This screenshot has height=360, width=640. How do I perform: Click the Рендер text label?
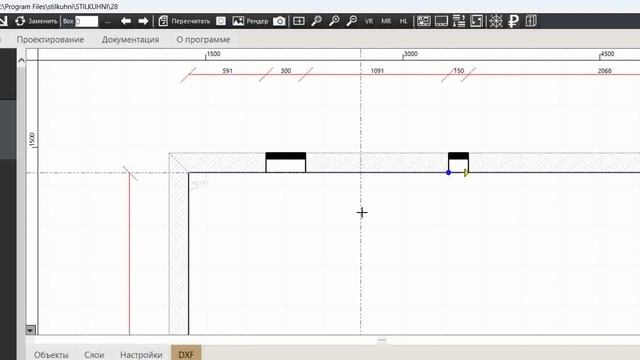tap(257, 21)
